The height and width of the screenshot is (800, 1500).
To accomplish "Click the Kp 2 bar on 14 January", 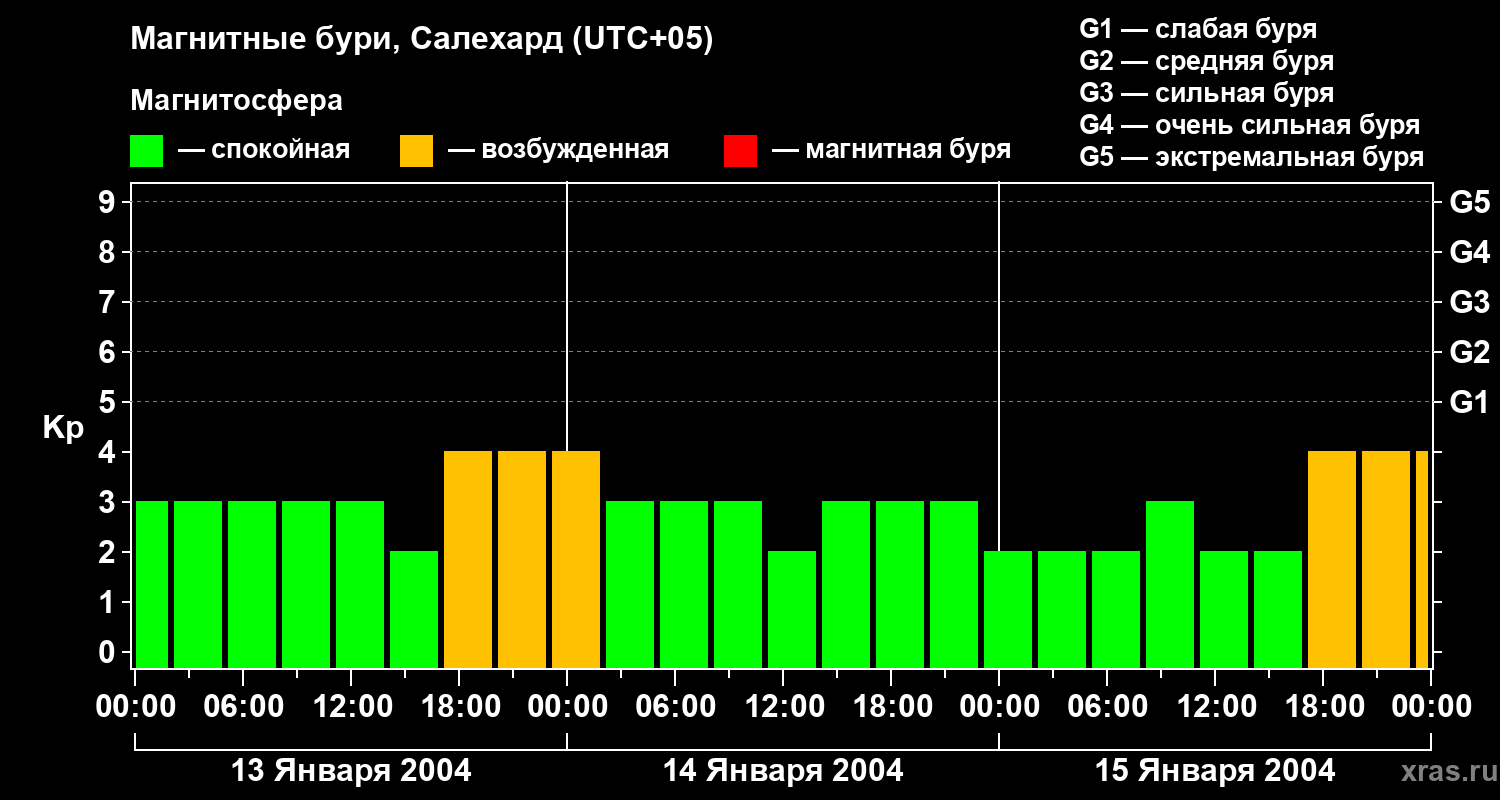I will (792, 609).
